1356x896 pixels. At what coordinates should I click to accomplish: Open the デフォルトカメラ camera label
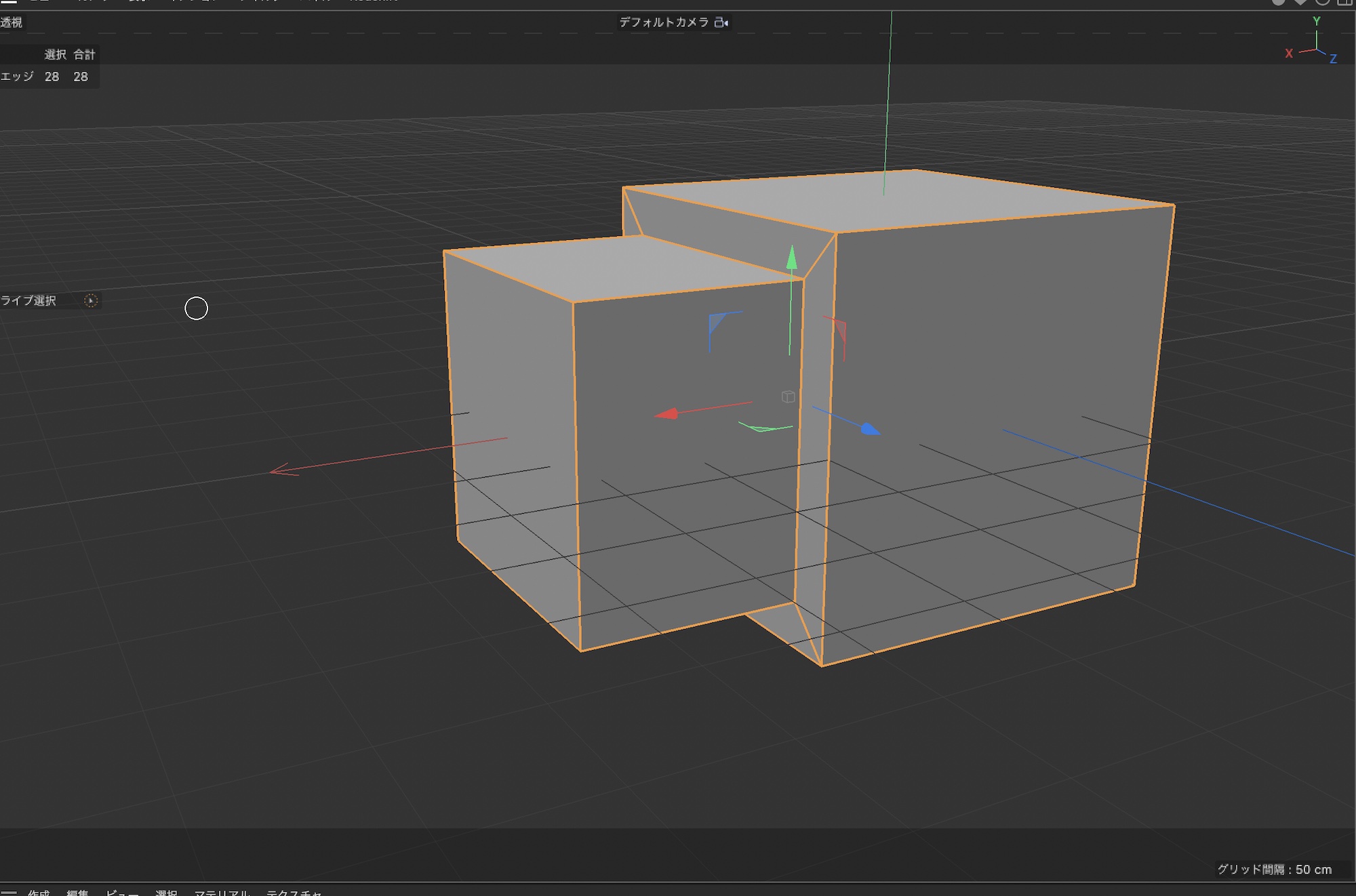pyautogui.click(x=663, y=22)
